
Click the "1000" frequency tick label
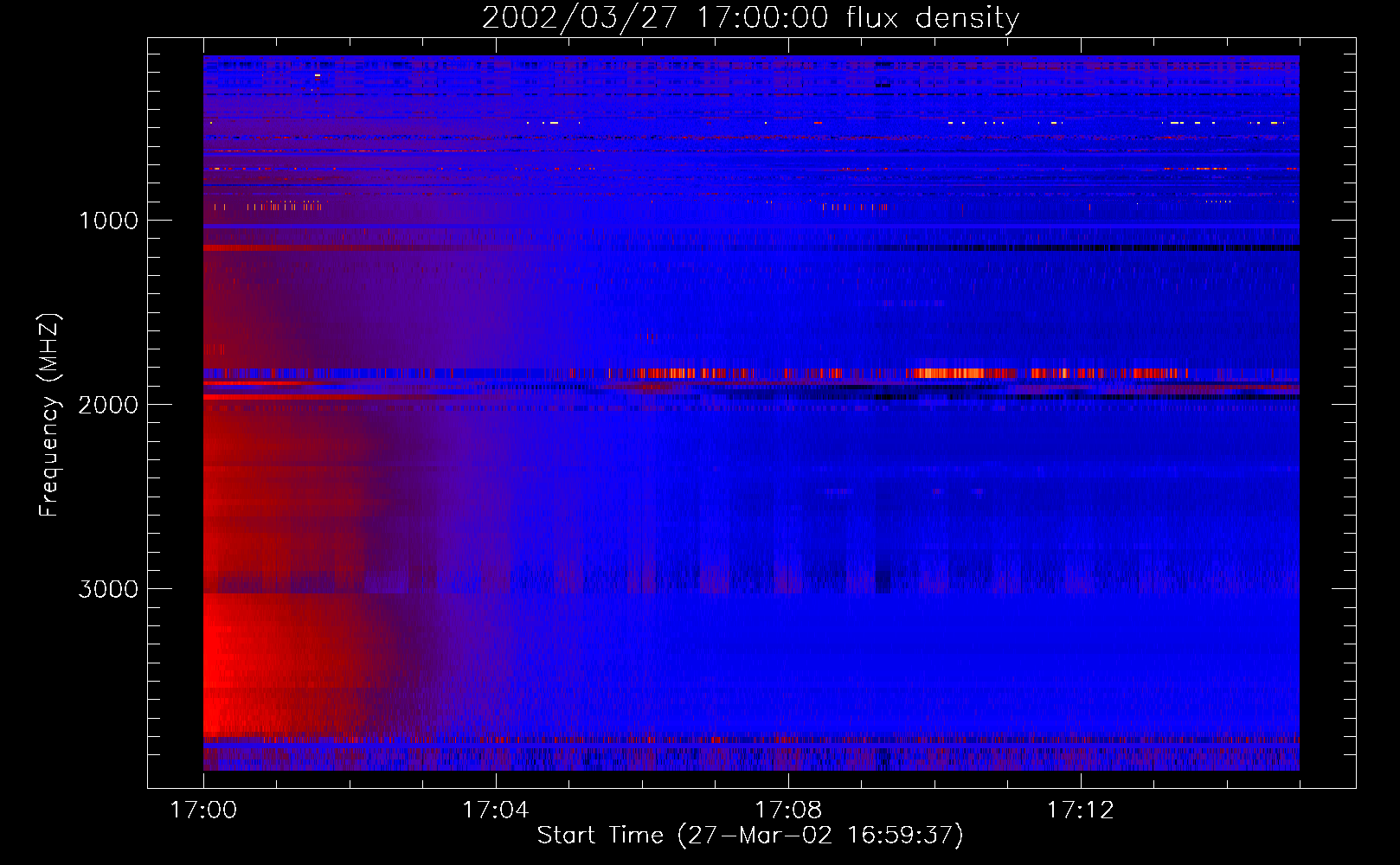108,221
